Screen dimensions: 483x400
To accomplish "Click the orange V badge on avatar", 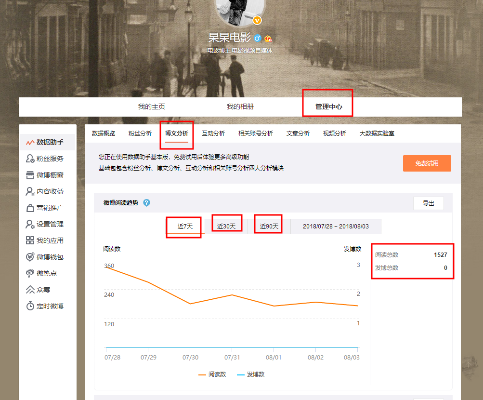I will coord(257,20).
